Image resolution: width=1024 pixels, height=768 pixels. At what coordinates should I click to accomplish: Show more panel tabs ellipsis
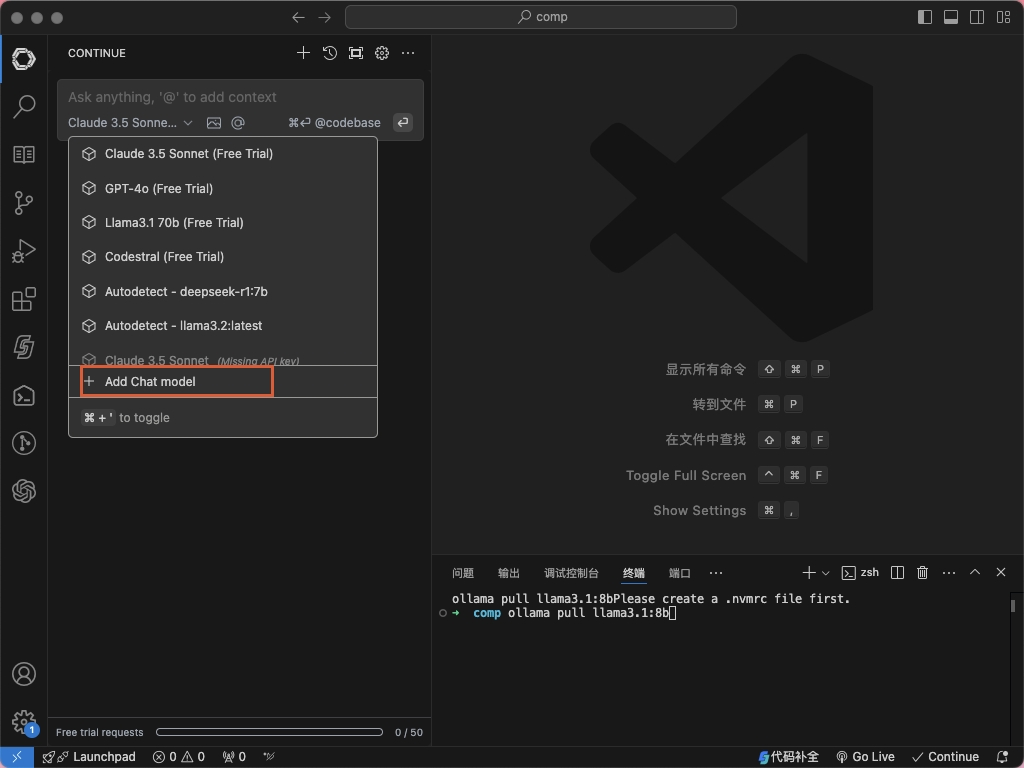(716, 573)
